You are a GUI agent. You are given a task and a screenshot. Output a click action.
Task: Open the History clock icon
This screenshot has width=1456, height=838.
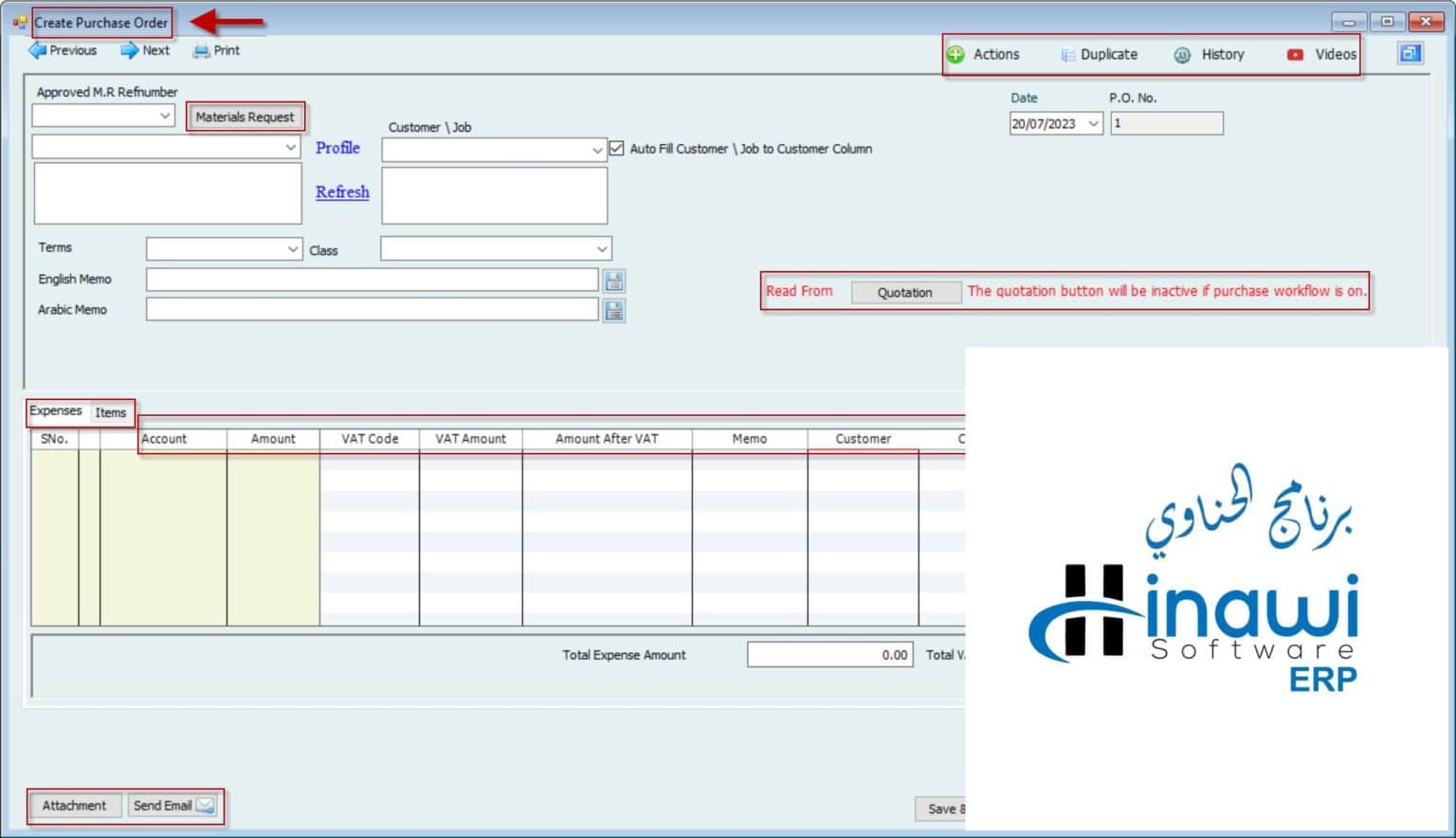point(1182,55)
